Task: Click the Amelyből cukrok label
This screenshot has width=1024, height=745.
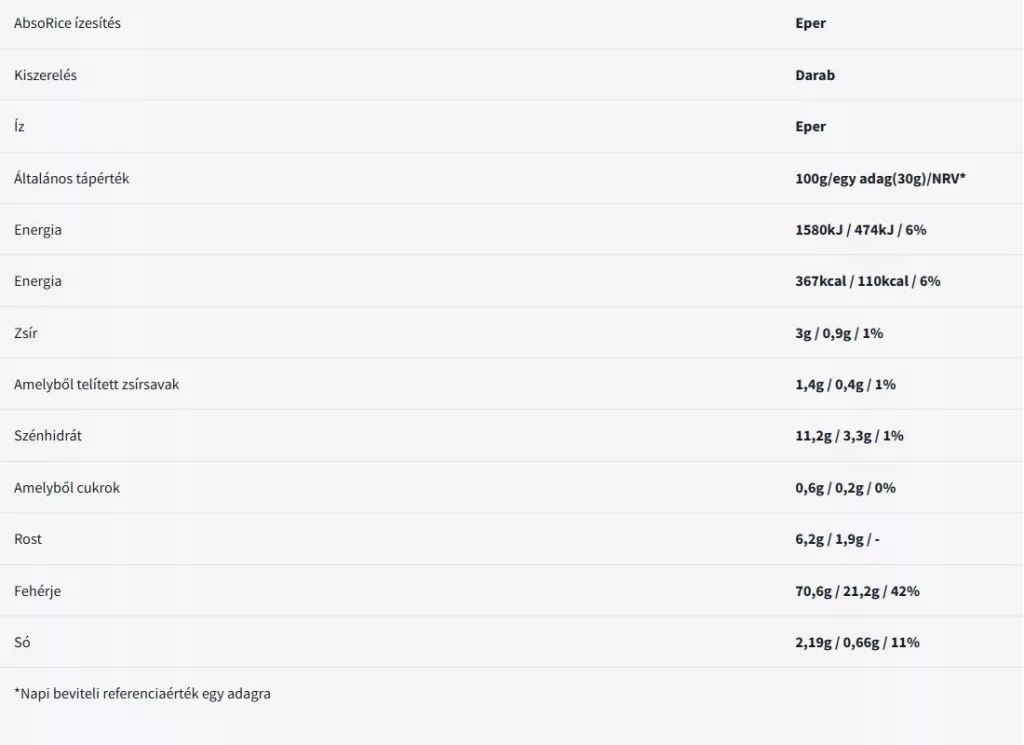Action: (67, 488)
